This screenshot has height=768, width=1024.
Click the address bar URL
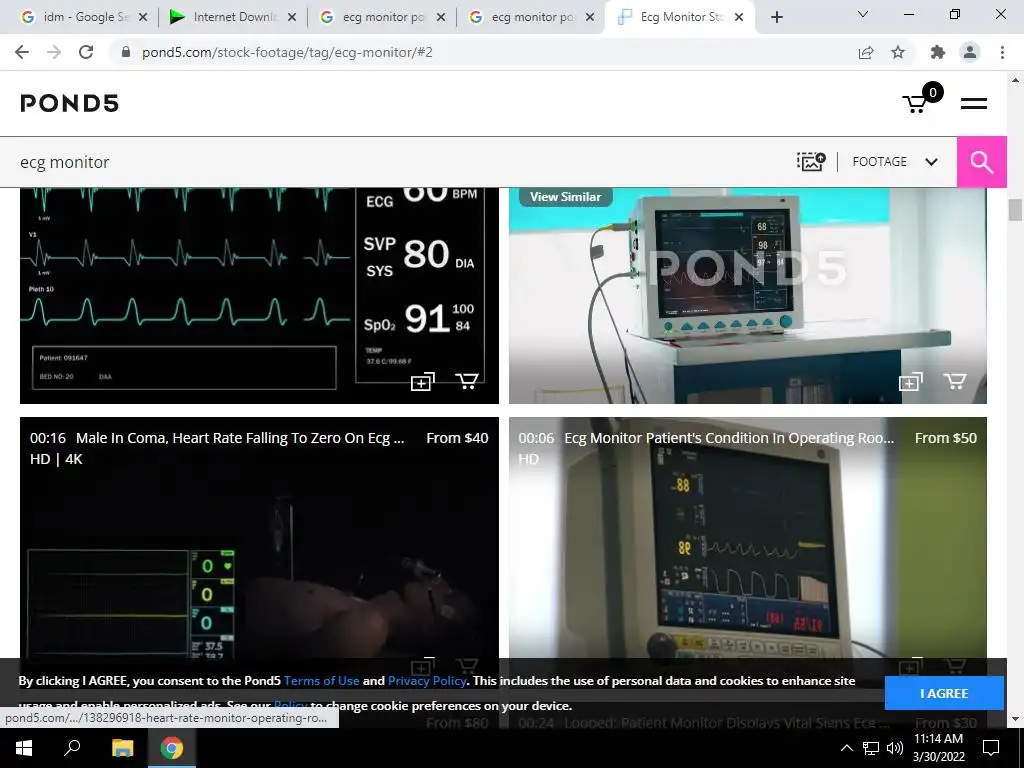tap(287, 52)
